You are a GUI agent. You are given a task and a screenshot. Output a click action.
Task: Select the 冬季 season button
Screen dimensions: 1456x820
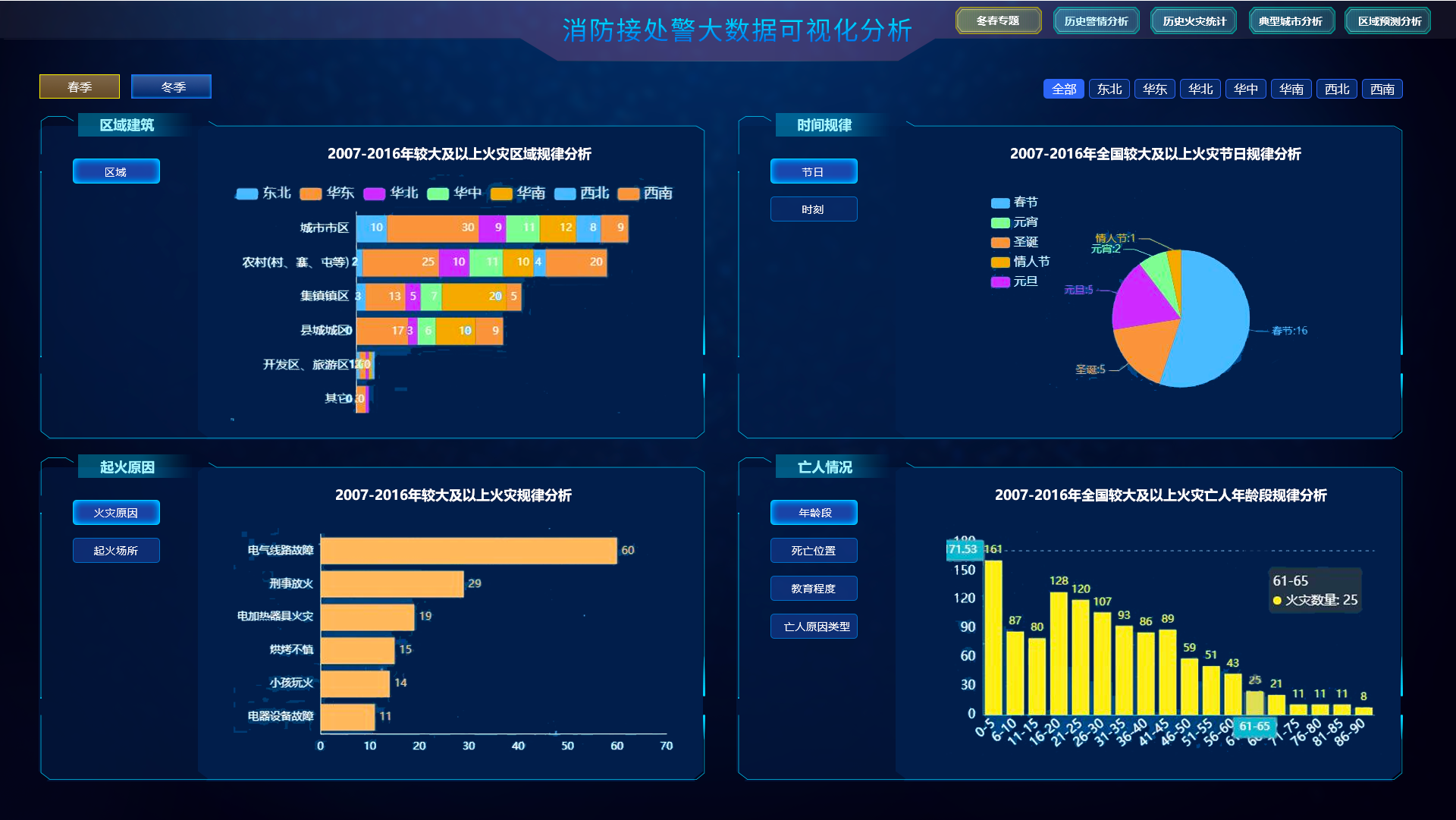171,86
